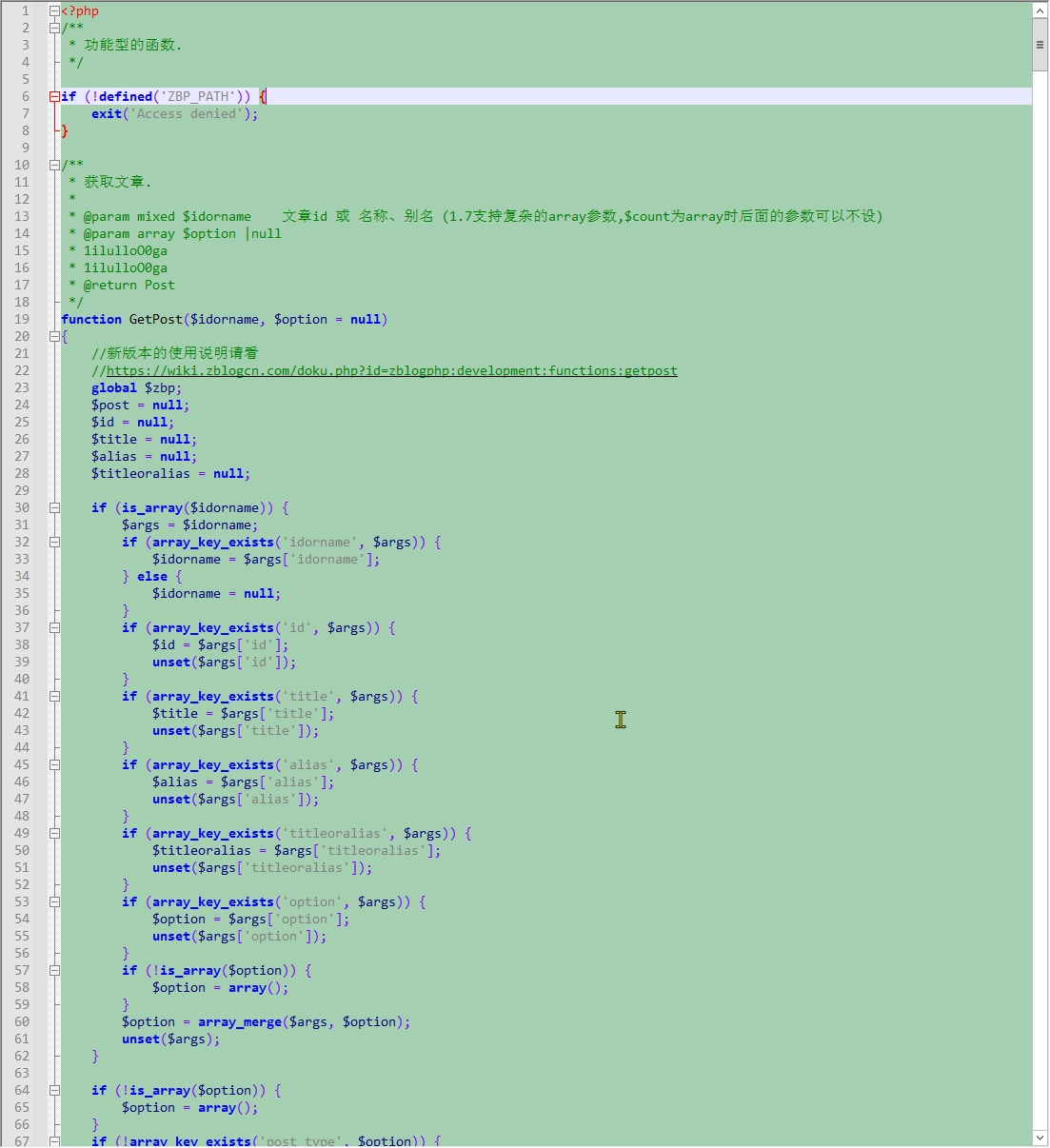Click the scrollbar down arrow
1050x1148 pixels.
click(1040, 1138)
